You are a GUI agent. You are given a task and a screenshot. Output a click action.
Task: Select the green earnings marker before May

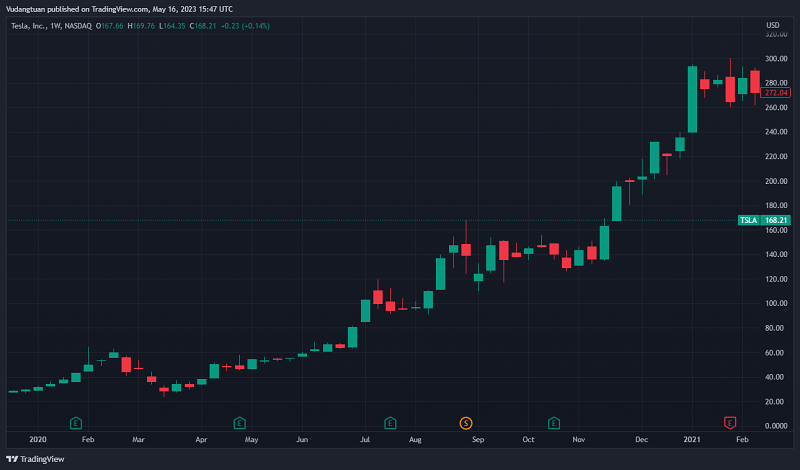pos(239,423)
